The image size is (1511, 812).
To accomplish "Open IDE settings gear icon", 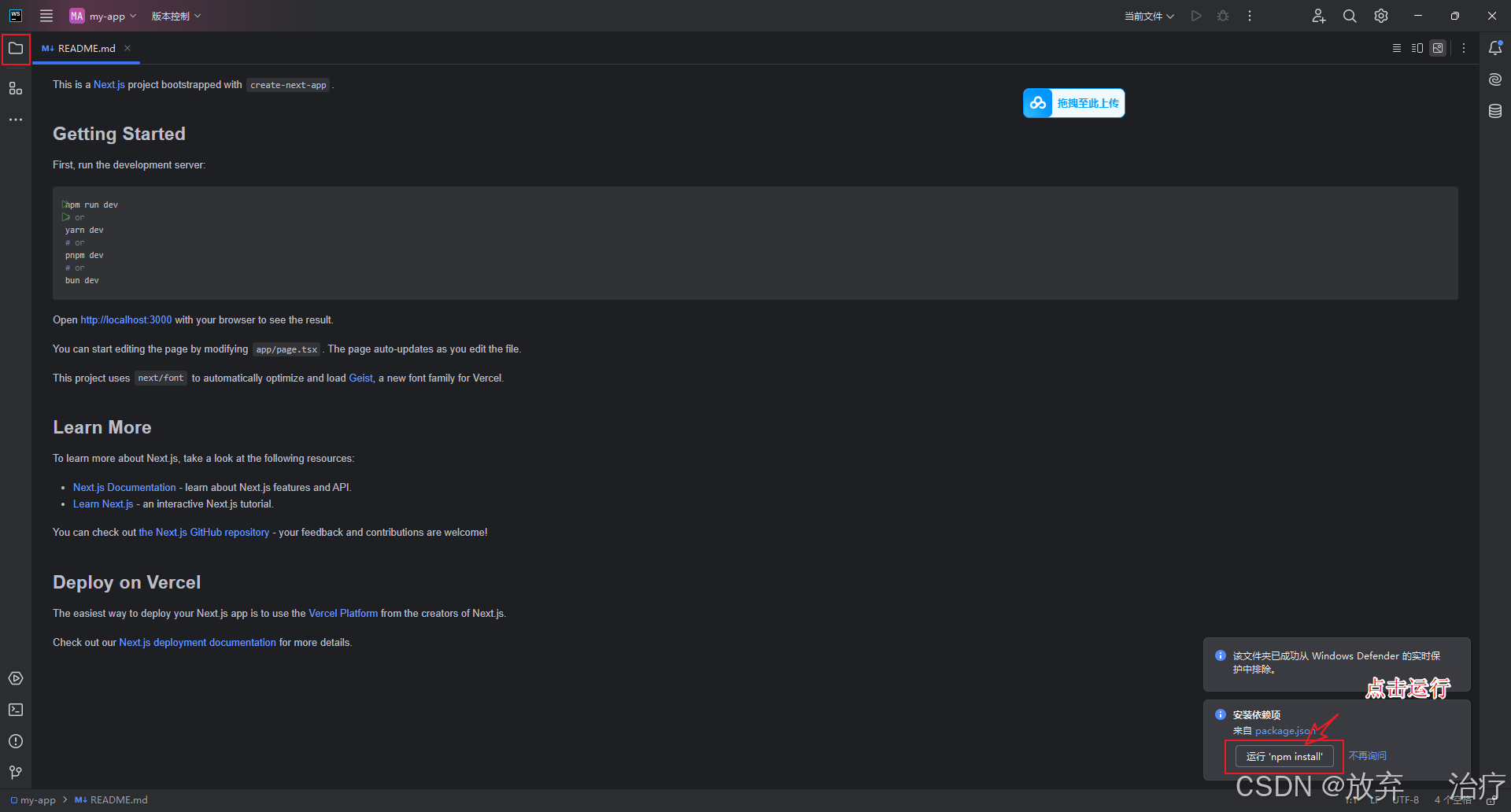I will 1381,16.
